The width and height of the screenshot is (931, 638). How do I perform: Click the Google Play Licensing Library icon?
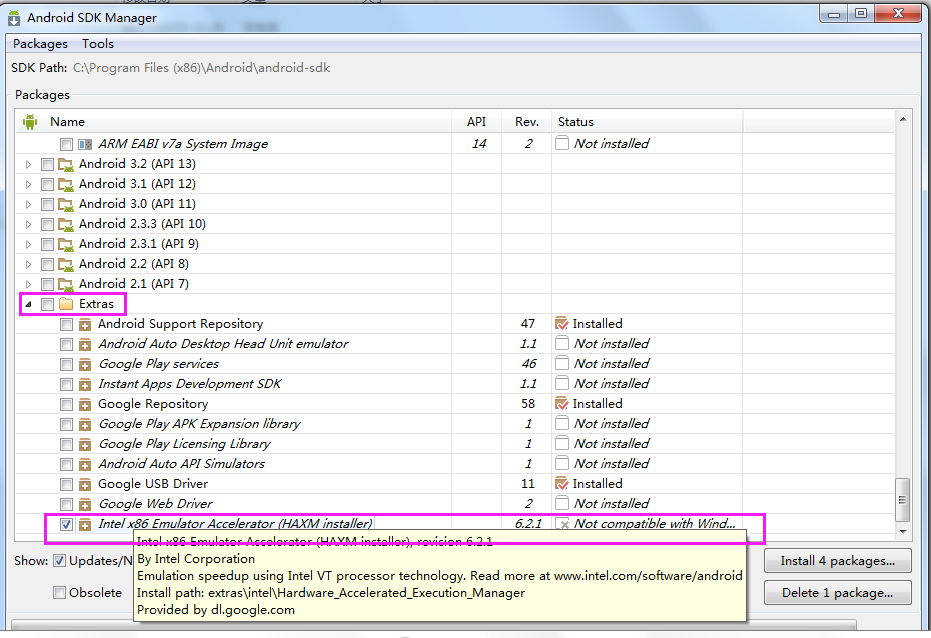pos(85,445)
